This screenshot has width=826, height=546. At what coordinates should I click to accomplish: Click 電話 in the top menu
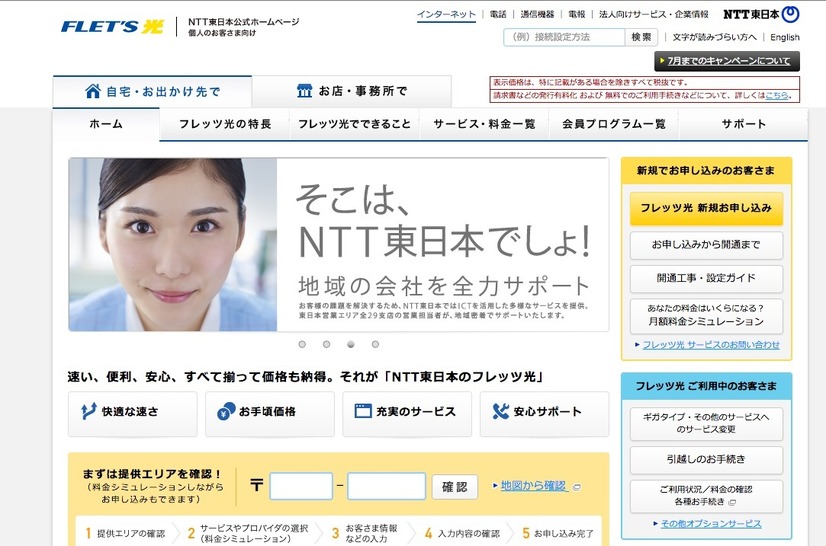pos(498,15)
